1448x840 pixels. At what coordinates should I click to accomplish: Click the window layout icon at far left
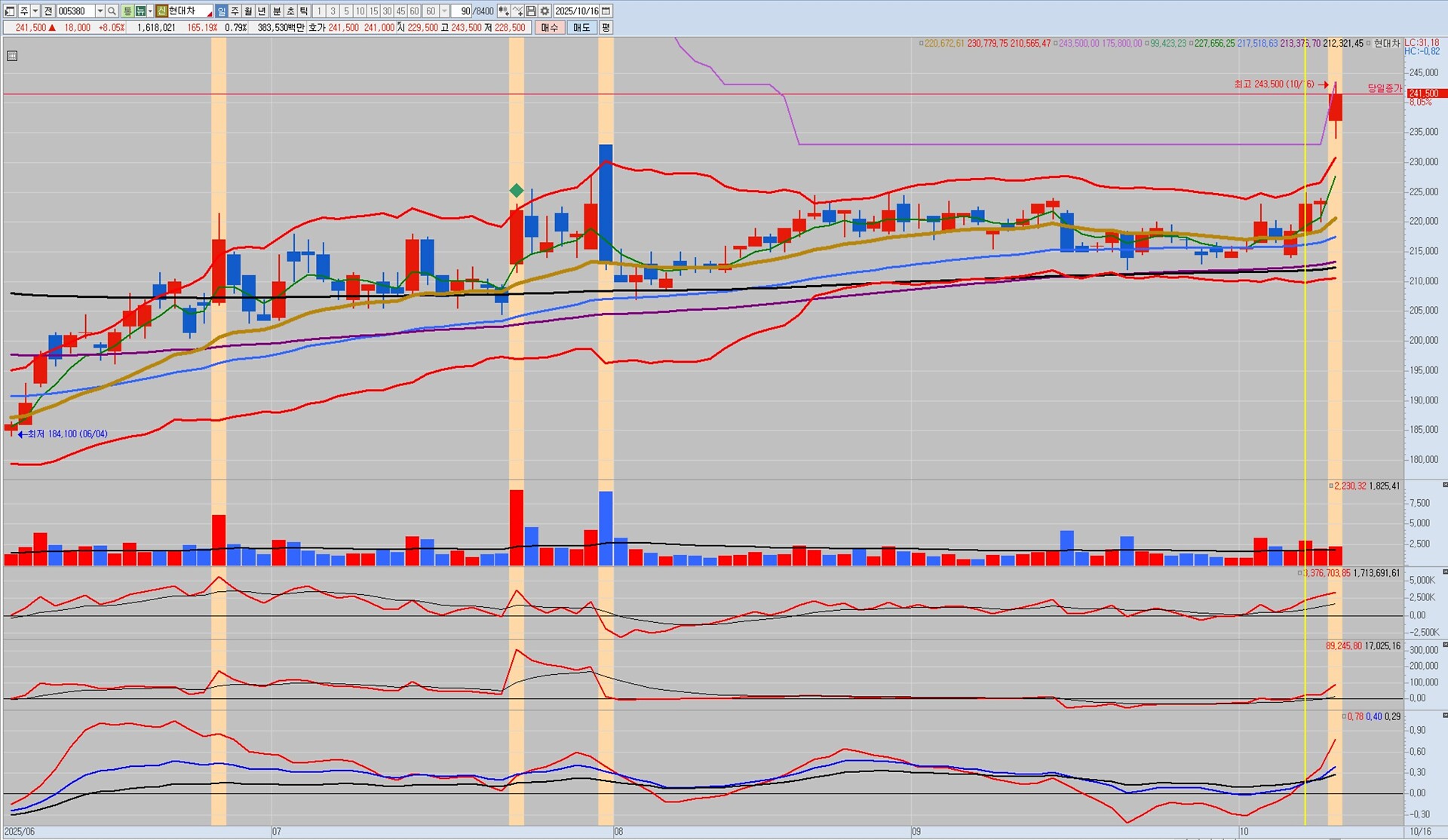point(10,11)
